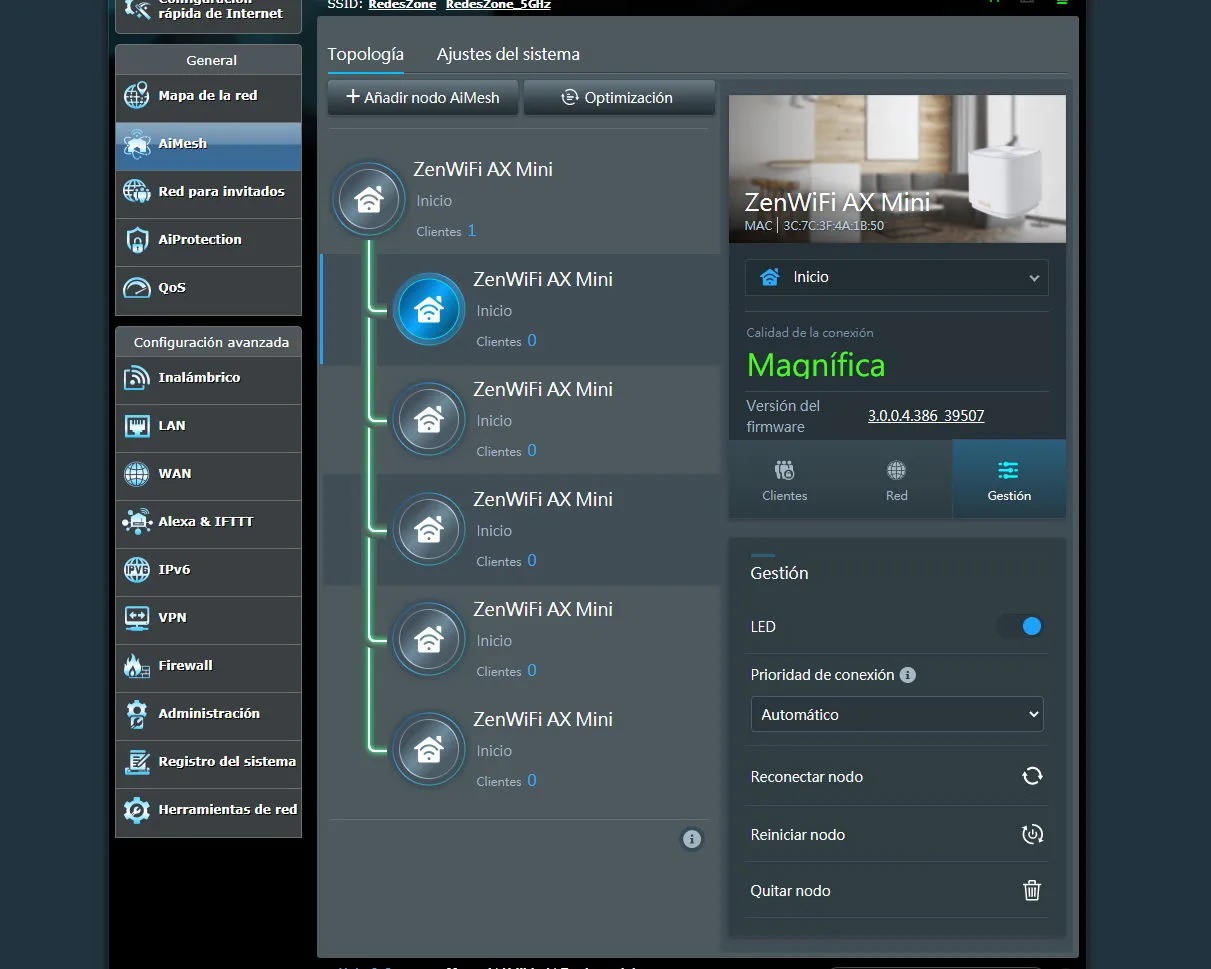Click the Reiniciar nodo power icon
The width and height of the screenshot is (1211, 969).
[x=1032, y=834]
